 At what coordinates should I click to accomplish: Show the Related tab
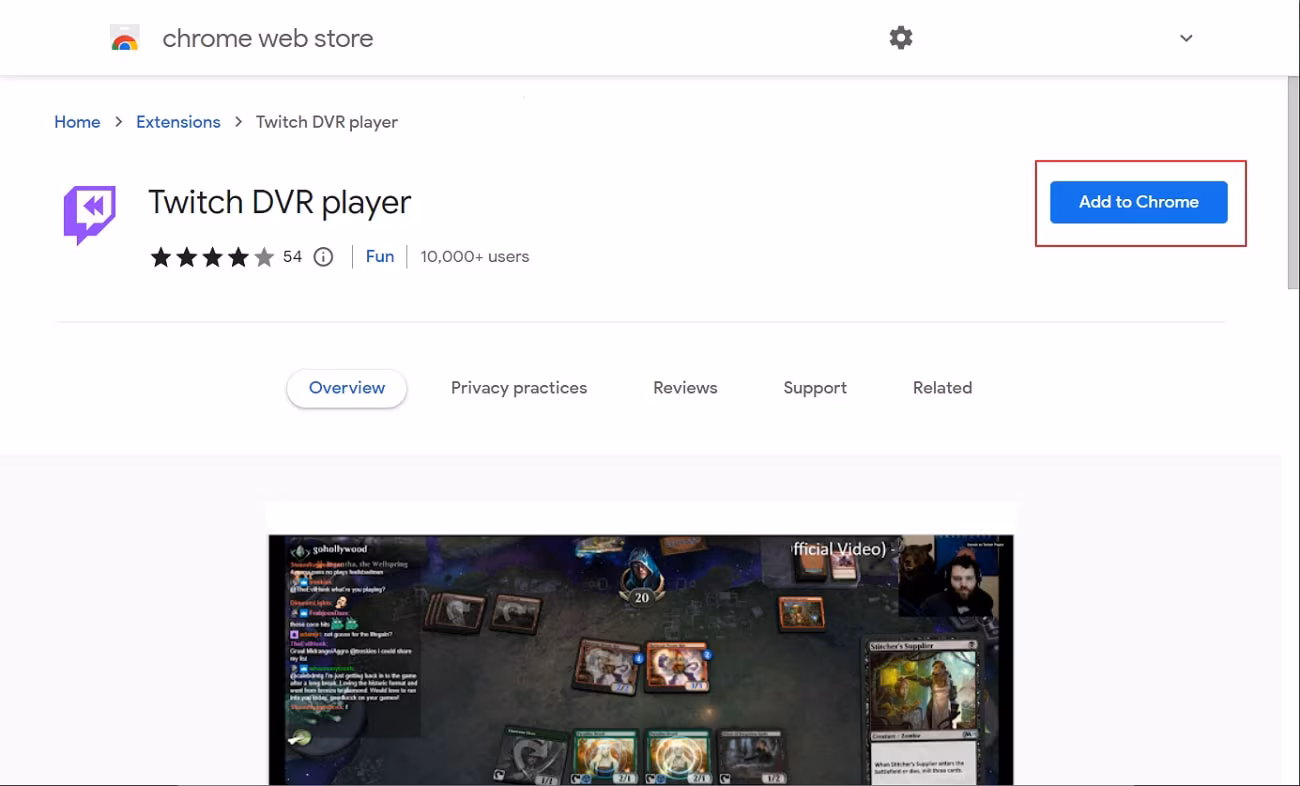click(x=942, y=388)
